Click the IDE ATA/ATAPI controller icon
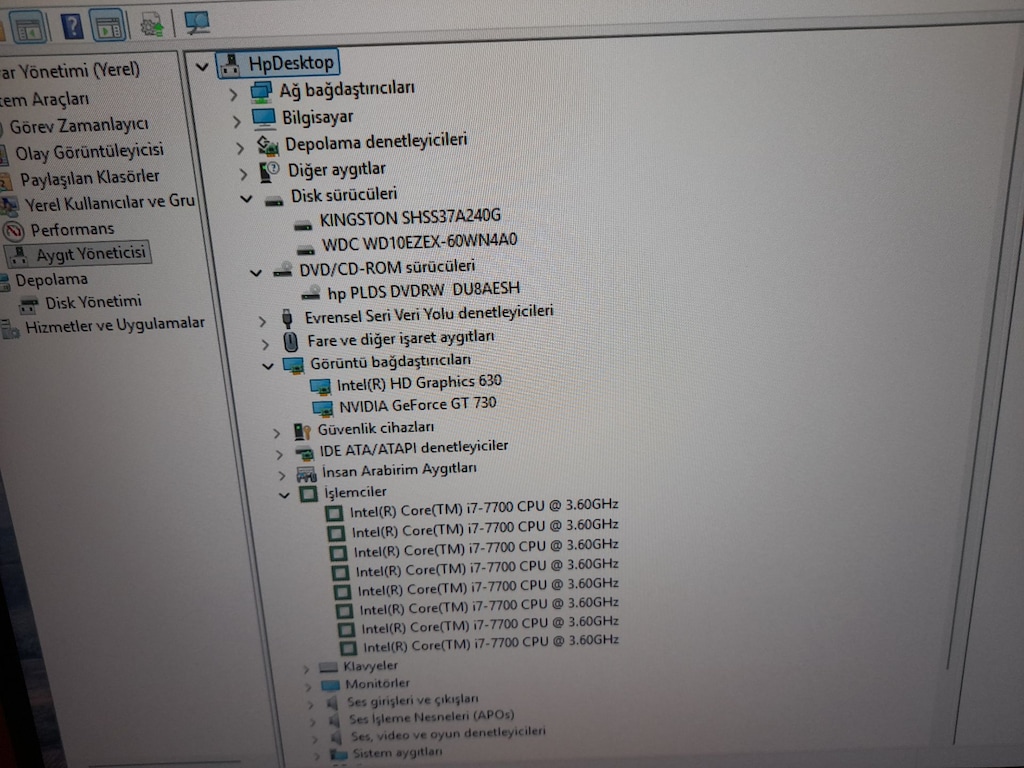The height and width of the screenshot is (768, 1024). point(304,452)
